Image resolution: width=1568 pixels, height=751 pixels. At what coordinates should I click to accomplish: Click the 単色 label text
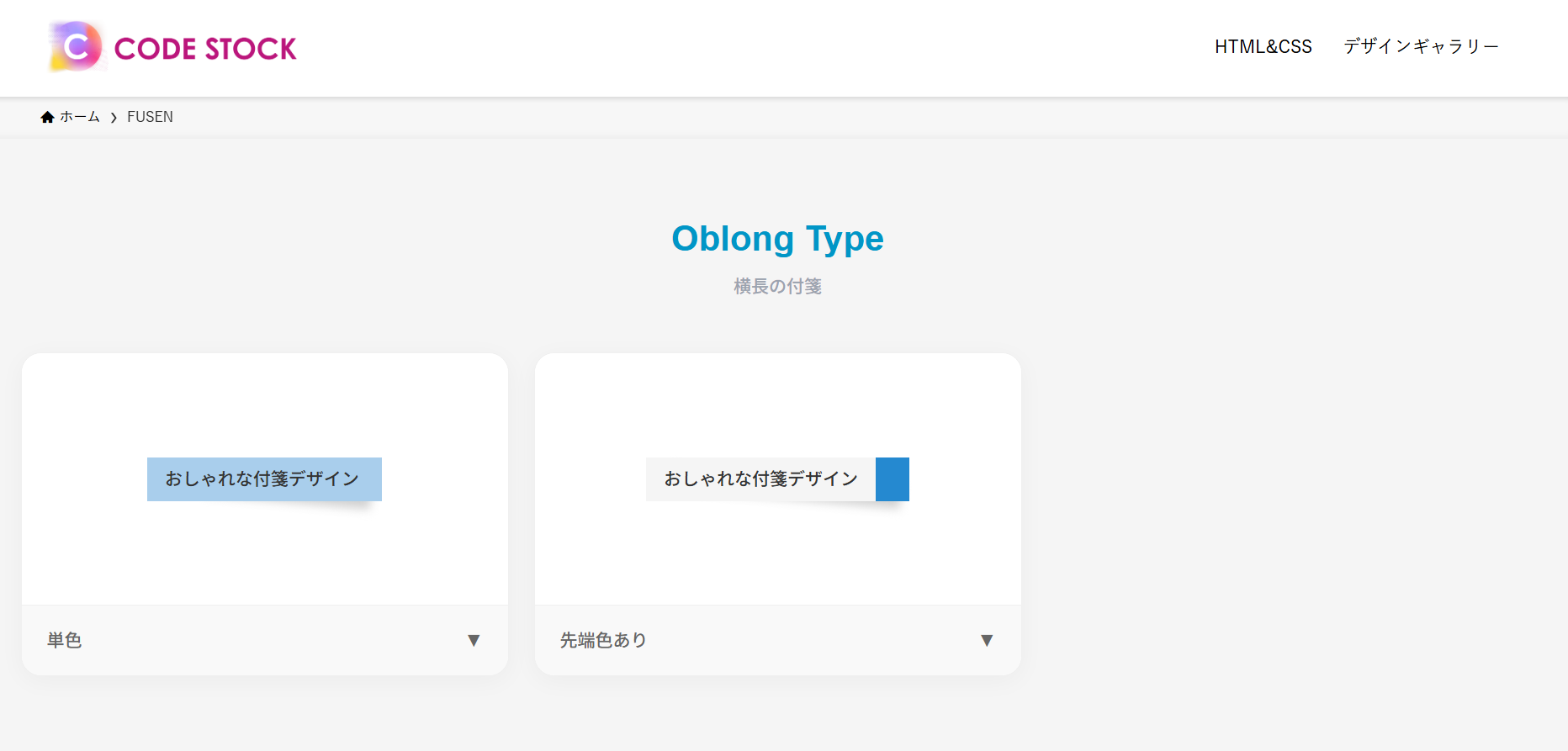(65, 641)
